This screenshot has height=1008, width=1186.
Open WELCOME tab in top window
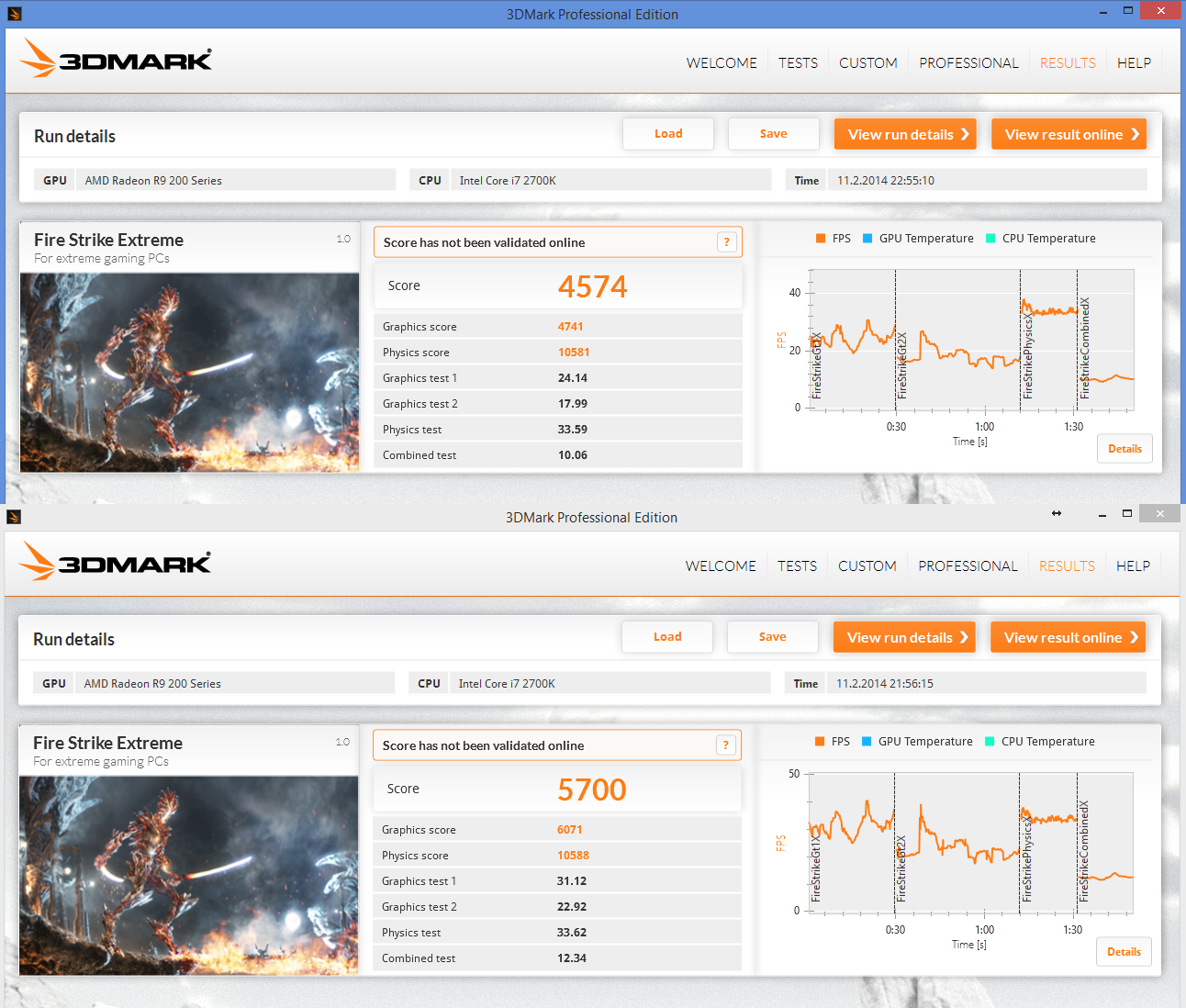tap(722, 62)
